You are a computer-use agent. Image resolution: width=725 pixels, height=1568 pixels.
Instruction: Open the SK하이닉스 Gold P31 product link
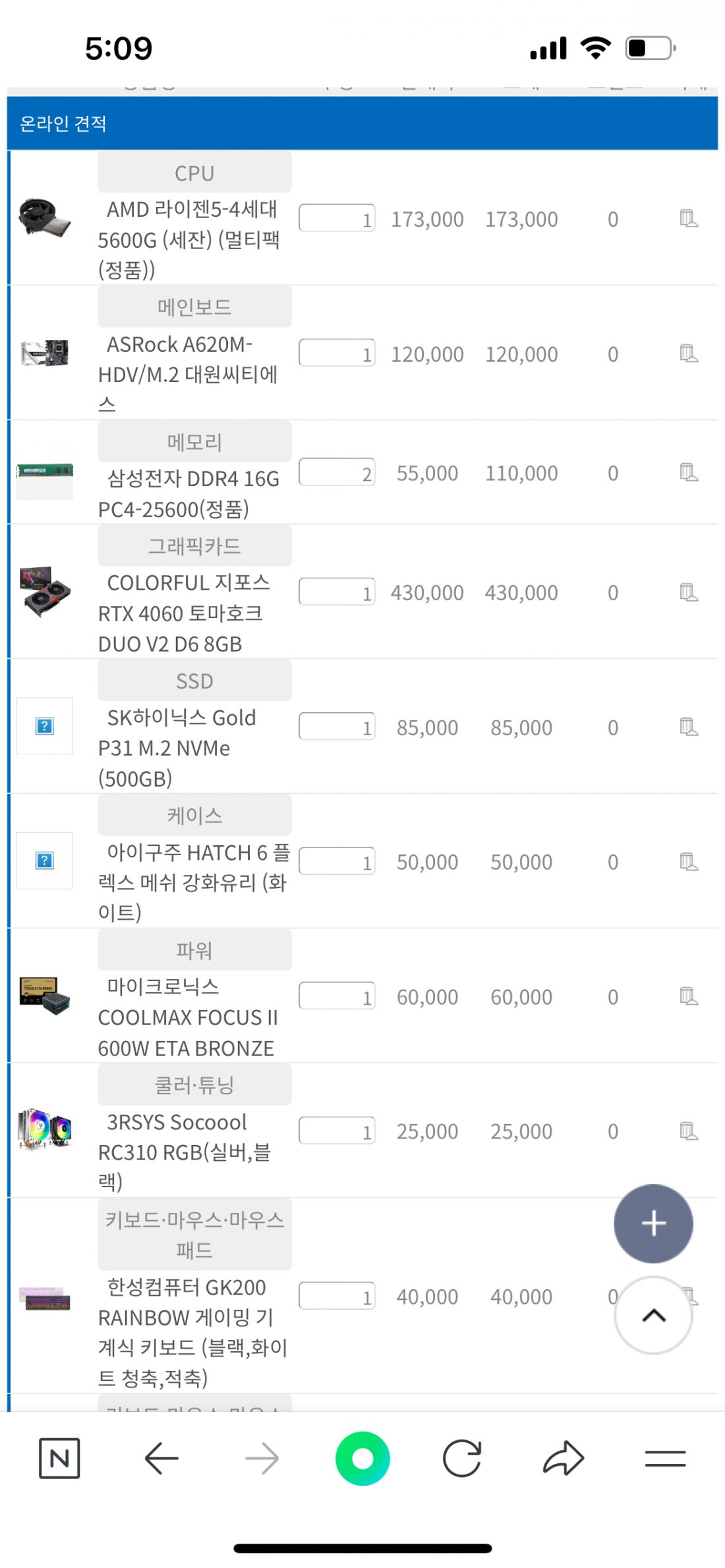pos(177,748)
